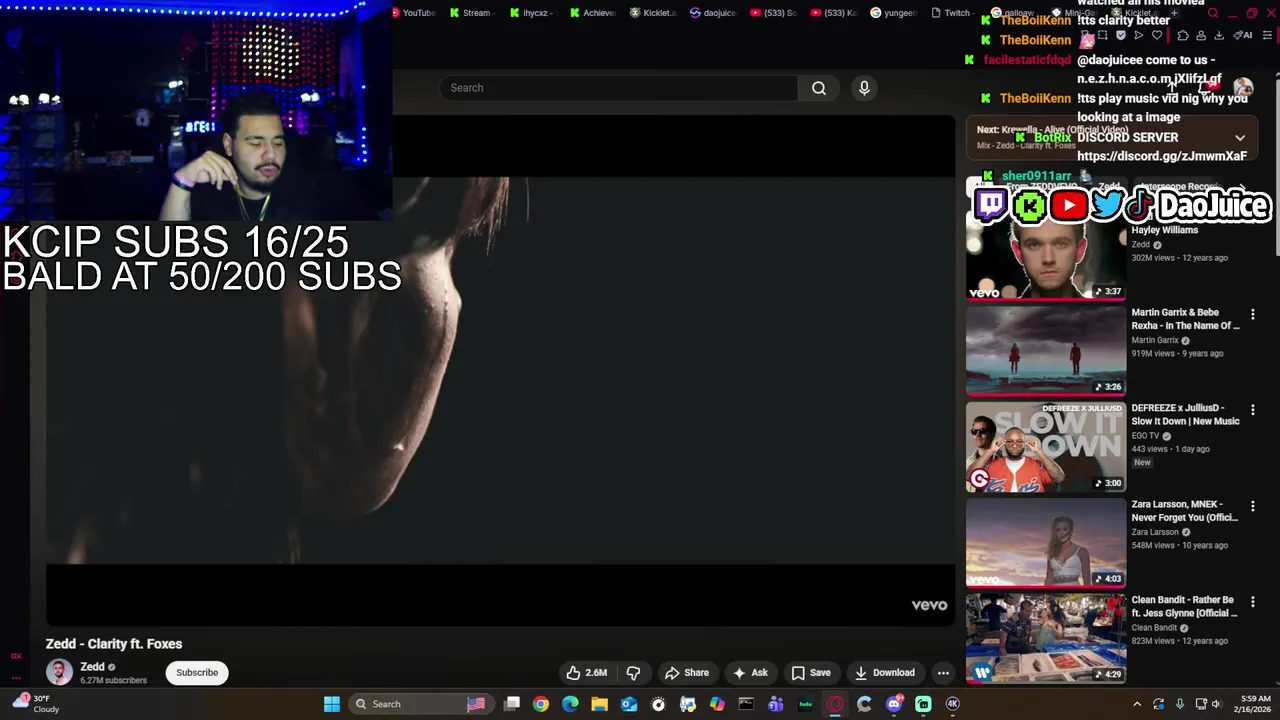Click the Opera GX taskbar icon
1280x720 pixels.
coord(835,704)
